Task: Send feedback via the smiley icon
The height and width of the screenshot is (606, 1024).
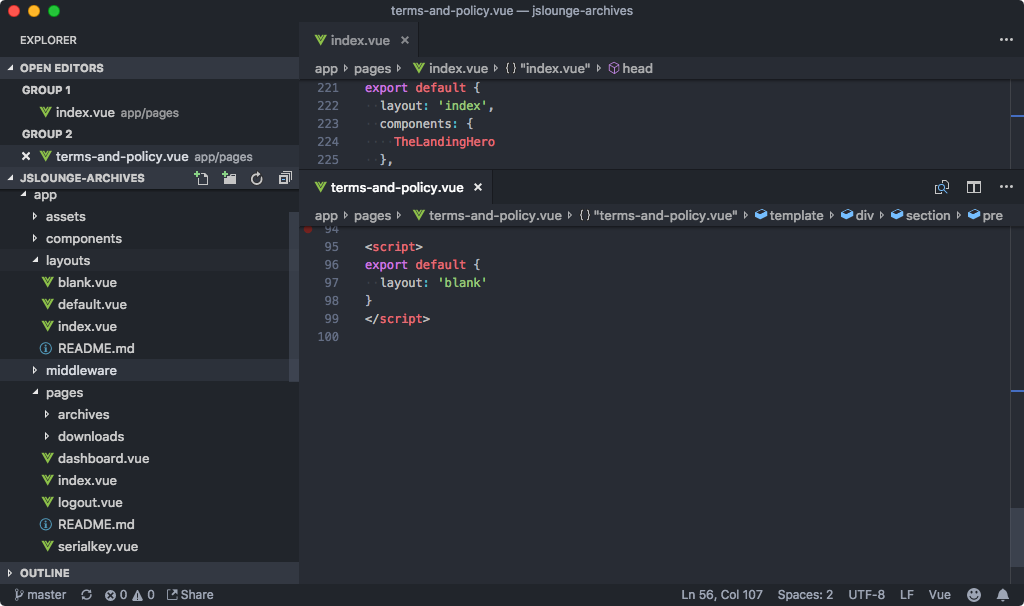Action: click(x=974, y=594)
